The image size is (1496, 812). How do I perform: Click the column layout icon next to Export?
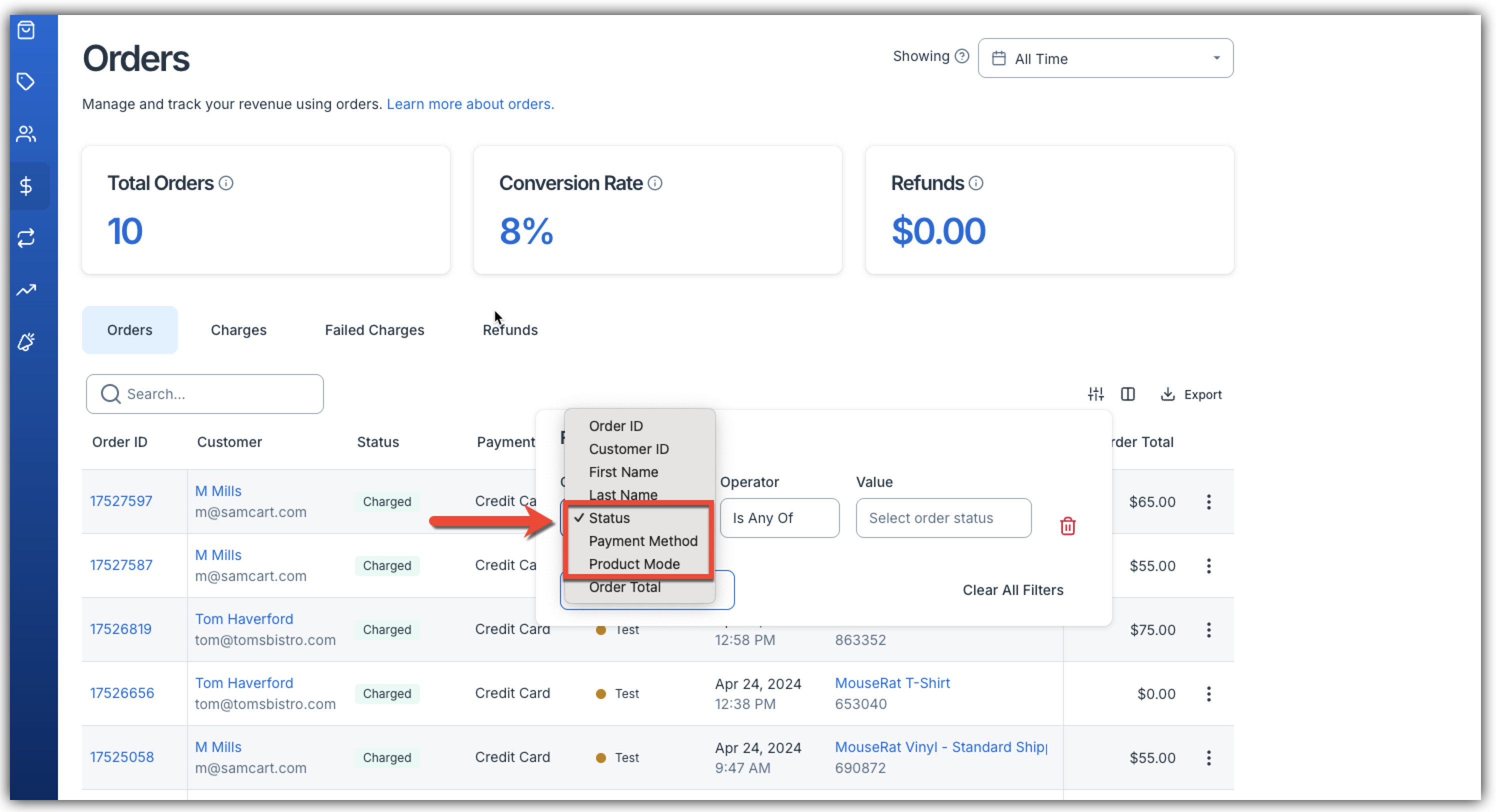click(x=1127, y=394)
